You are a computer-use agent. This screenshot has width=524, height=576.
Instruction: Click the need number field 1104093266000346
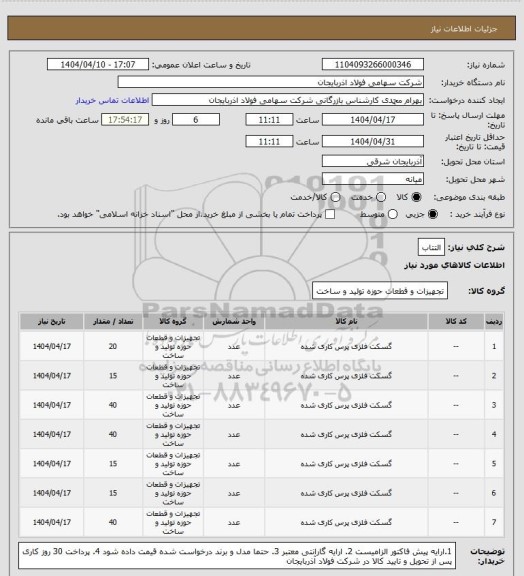[373, 64]
